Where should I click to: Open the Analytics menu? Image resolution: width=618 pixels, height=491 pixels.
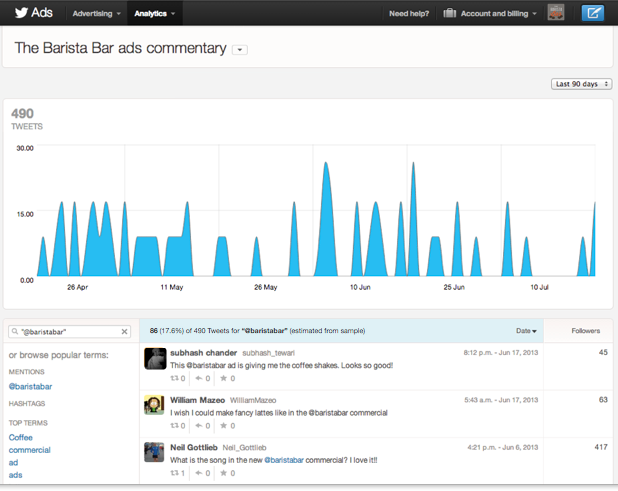click(154, 14)
